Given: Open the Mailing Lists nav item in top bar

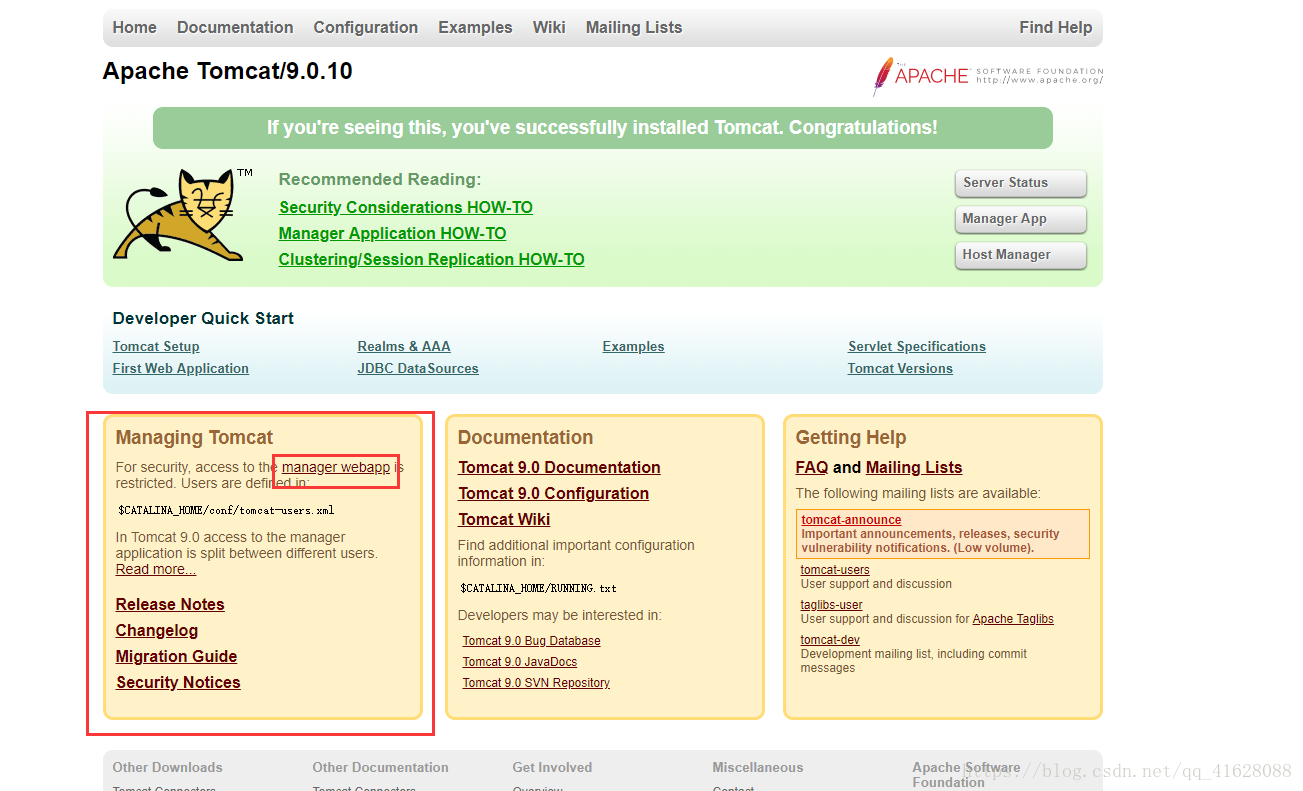Looking at the screenshot, I should [634, 28].
